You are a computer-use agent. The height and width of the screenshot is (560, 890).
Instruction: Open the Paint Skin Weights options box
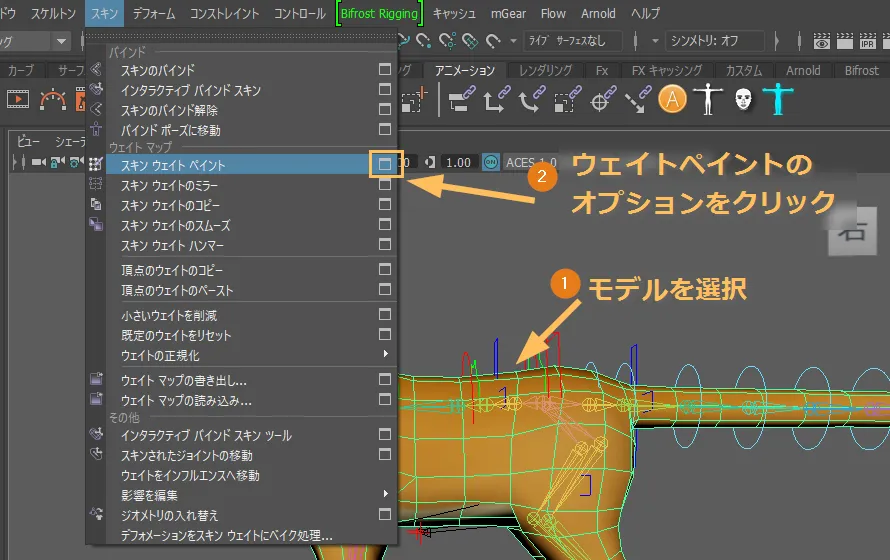point(385,164)
